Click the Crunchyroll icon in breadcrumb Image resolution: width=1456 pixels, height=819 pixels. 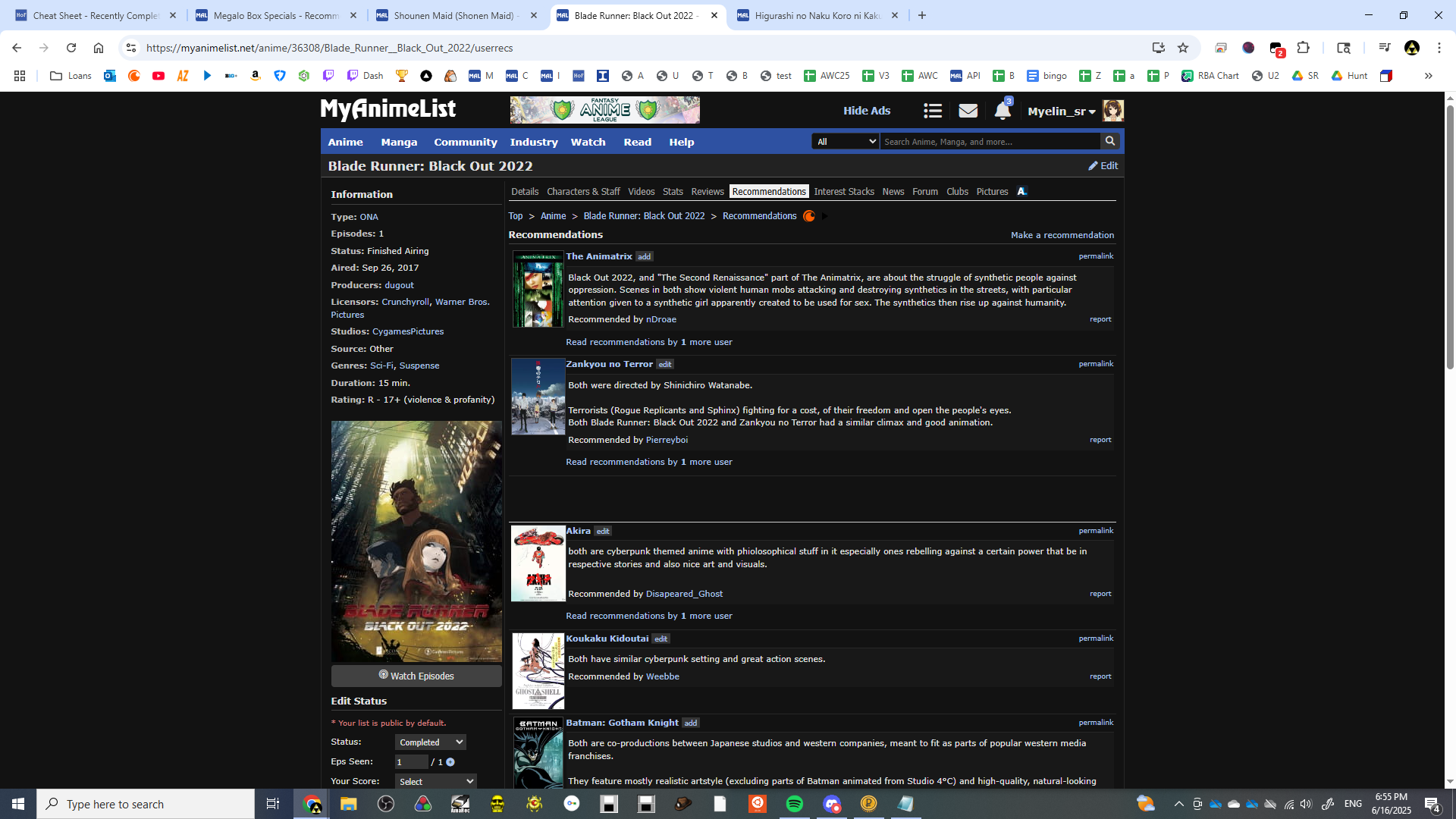pyautogui.click(x=809, y=216)
